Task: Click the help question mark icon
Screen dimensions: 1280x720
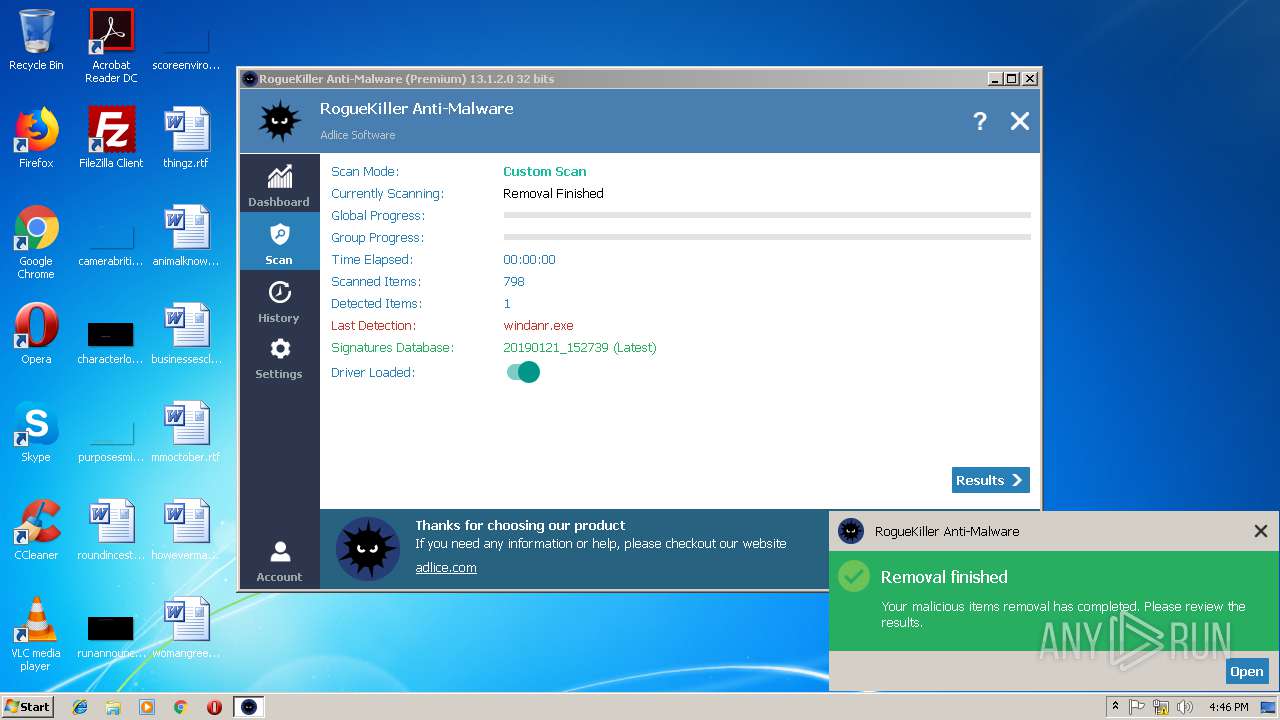Action: click(980, 121)
